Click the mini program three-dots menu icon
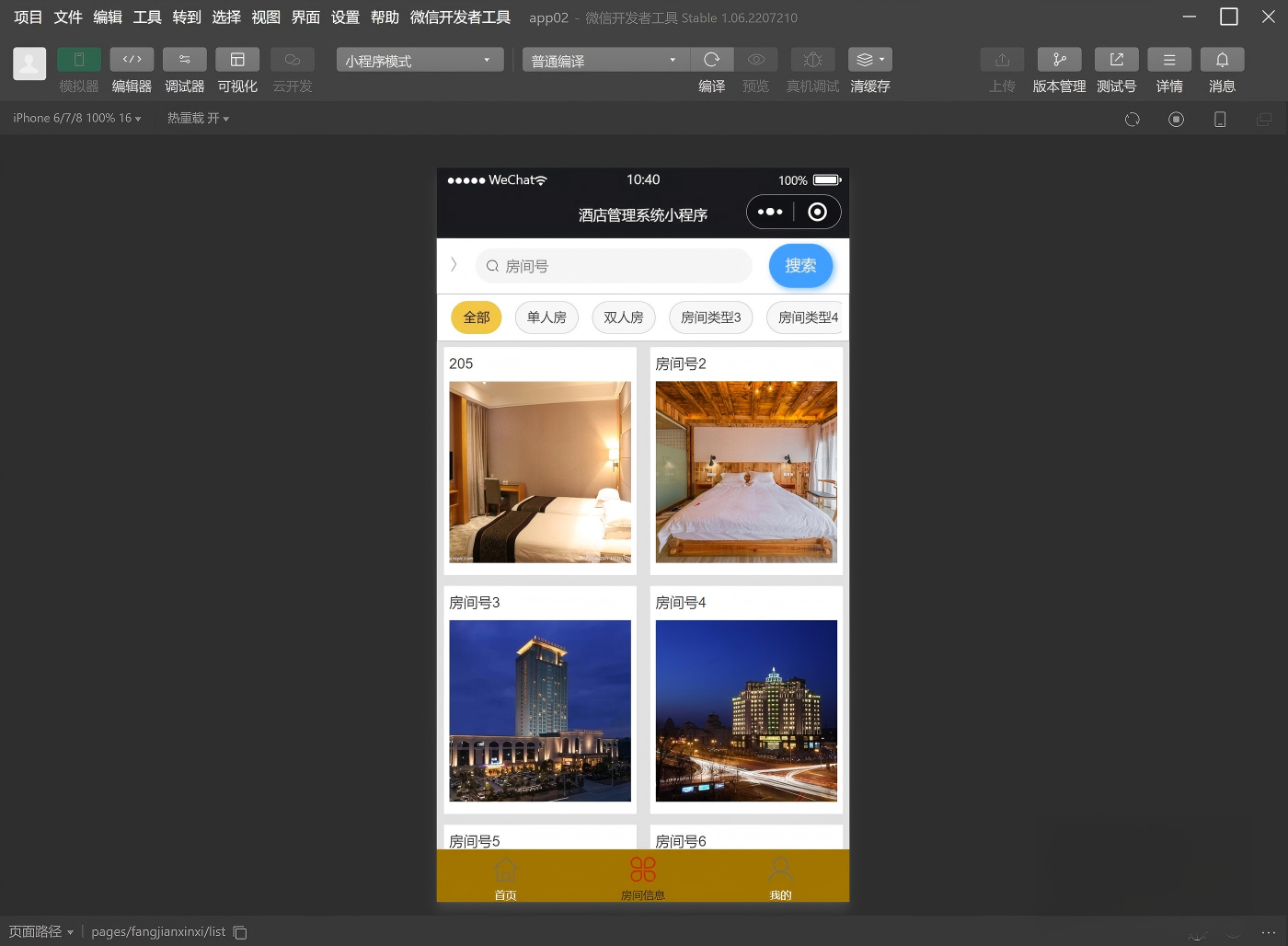This screenshot has width=1288, height=946. pos(770,213)
